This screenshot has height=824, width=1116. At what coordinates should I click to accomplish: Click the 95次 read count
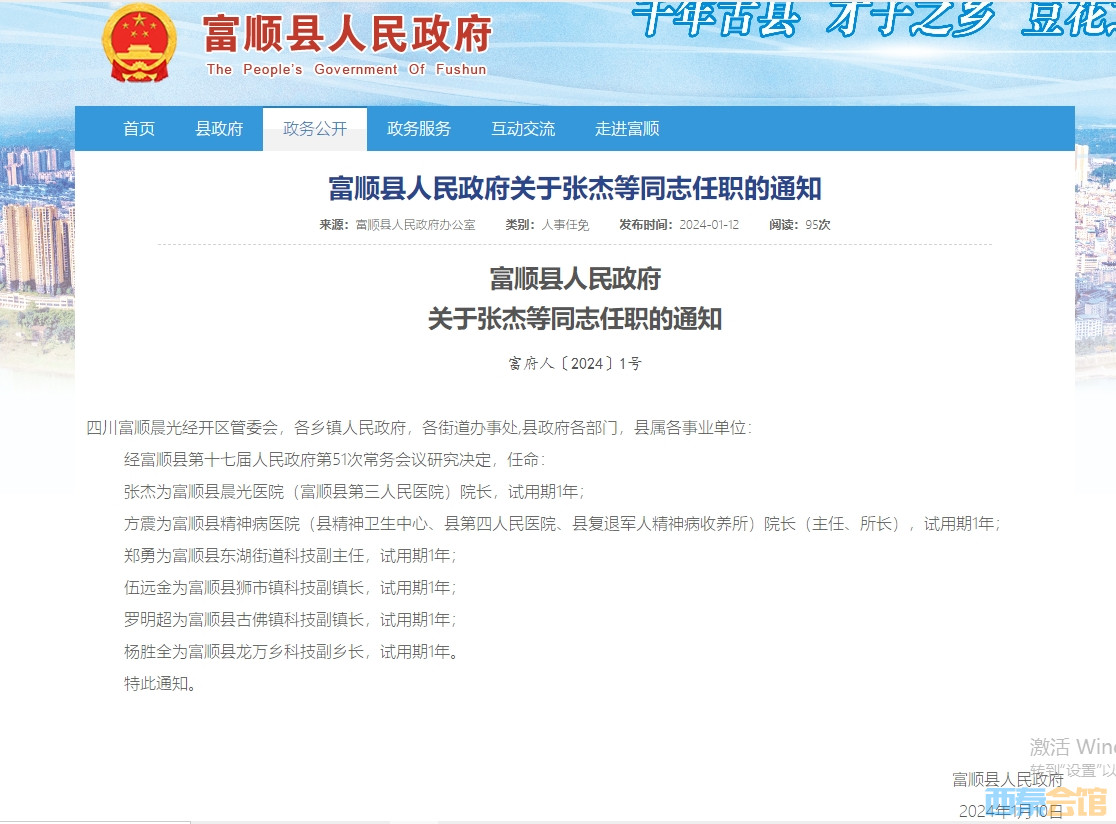817,225
